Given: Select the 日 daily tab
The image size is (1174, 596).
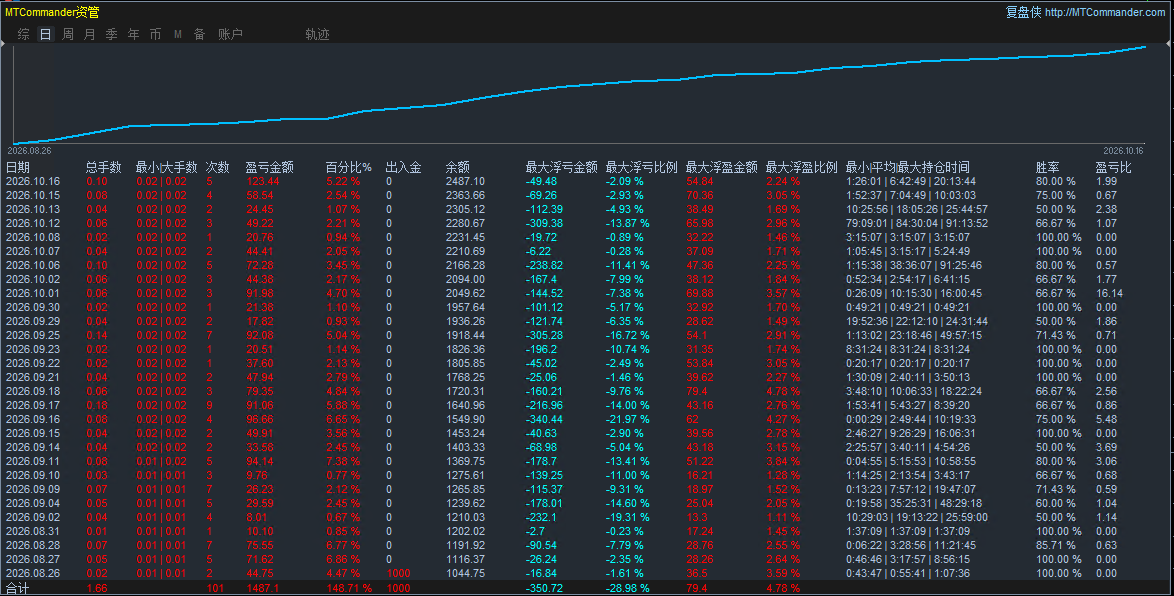Looking at the screenshot, I should pos(46,34).
